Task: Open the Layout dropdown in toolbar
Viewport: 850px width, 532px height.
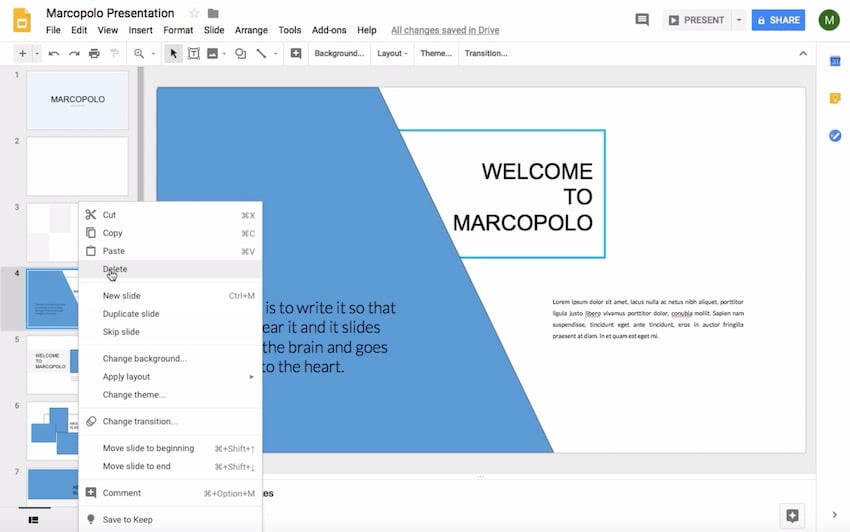Action: click(x=392, y=53)
